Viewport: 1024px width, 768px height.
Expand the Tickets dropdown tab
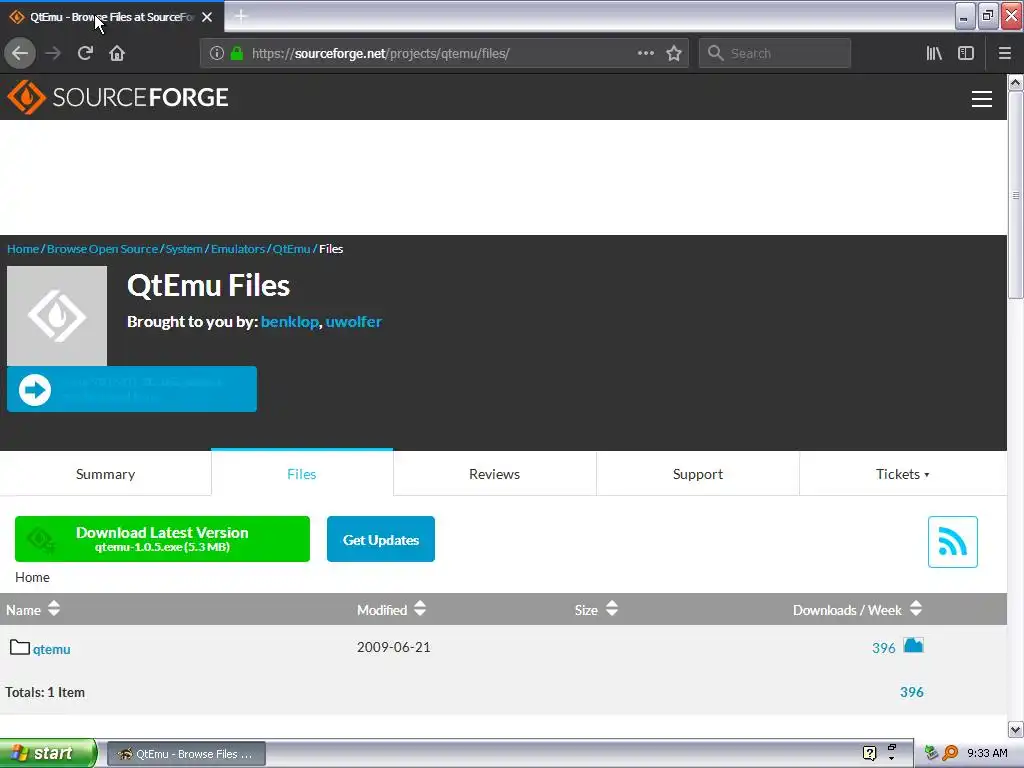click(903, 474)
